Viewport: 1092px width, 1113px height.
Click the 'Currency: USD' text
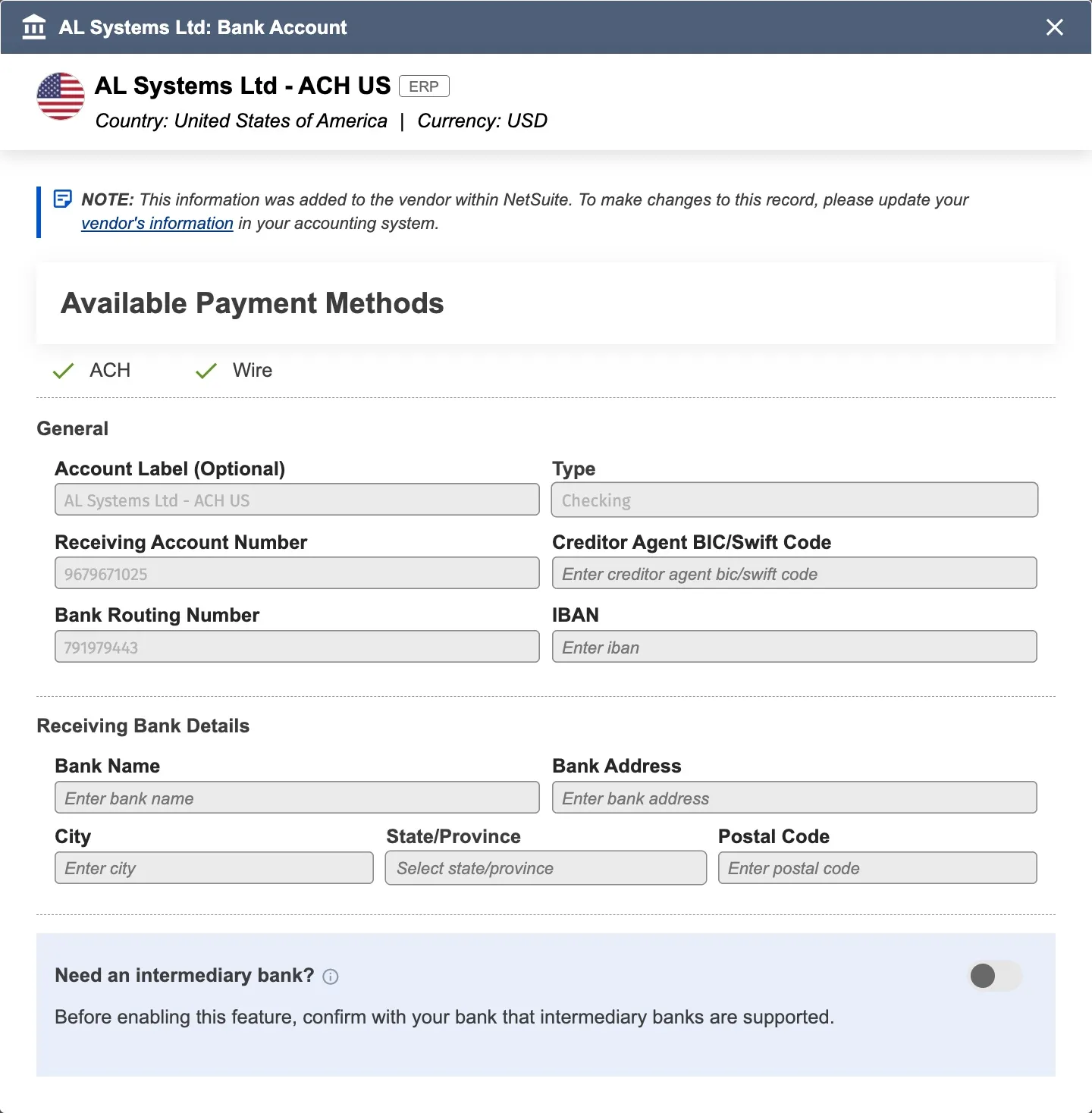pyautogui.click(x=482, y=121)
